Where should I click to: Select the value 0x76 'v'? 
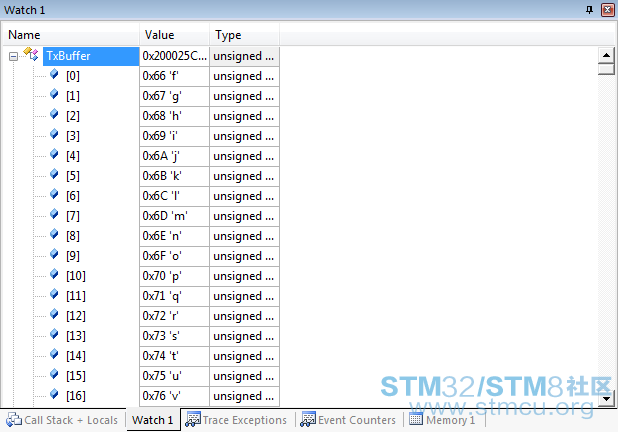pos(174,396)
